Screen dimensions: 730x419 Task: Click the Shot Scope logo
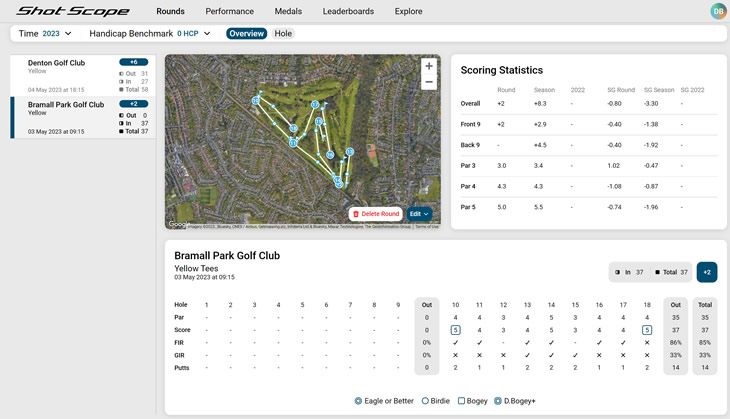(x=73, y=11)
